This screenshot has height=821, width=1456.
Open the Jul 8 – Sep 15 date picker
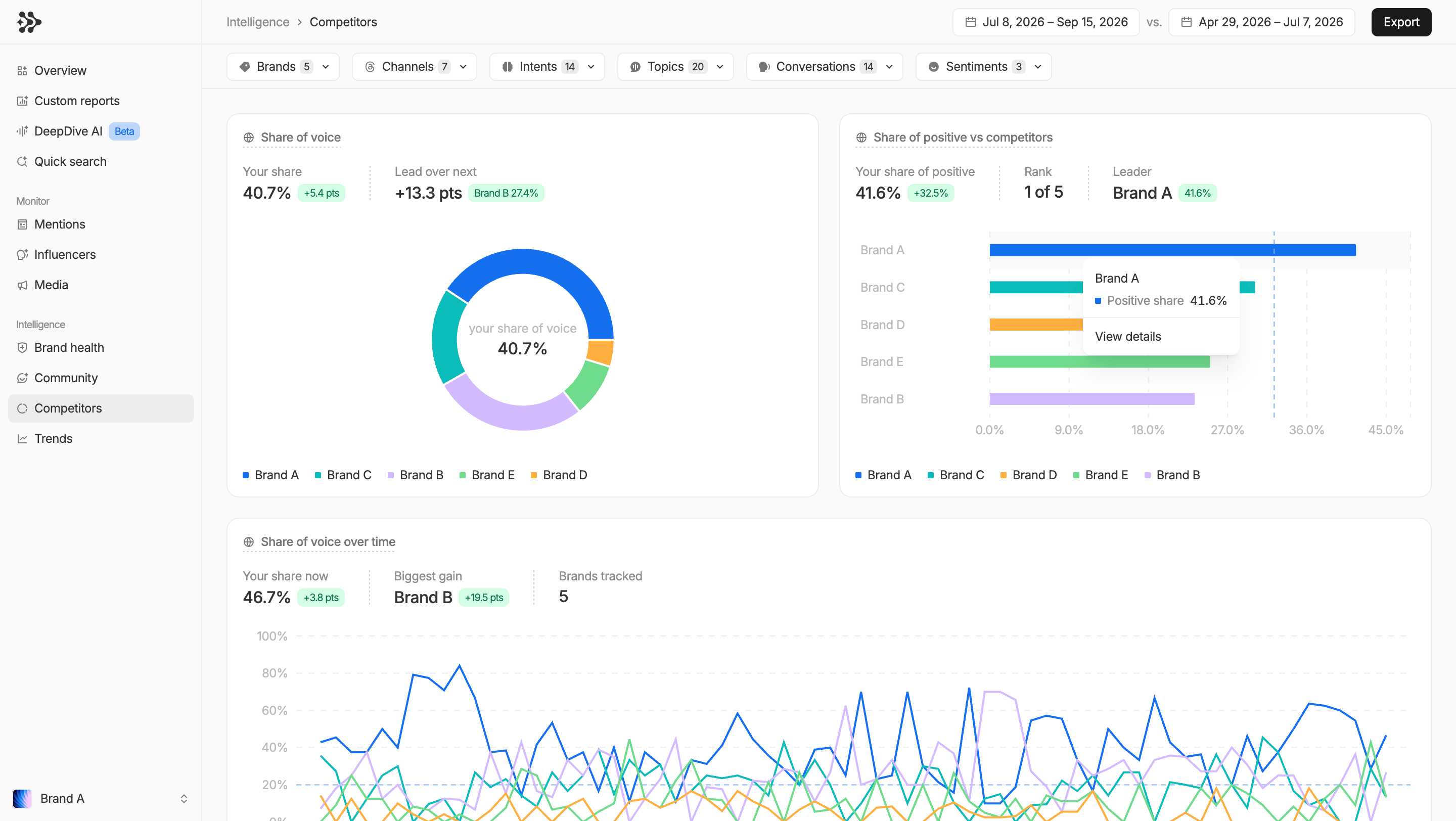pyautogui.click(x=1046, y=22)
